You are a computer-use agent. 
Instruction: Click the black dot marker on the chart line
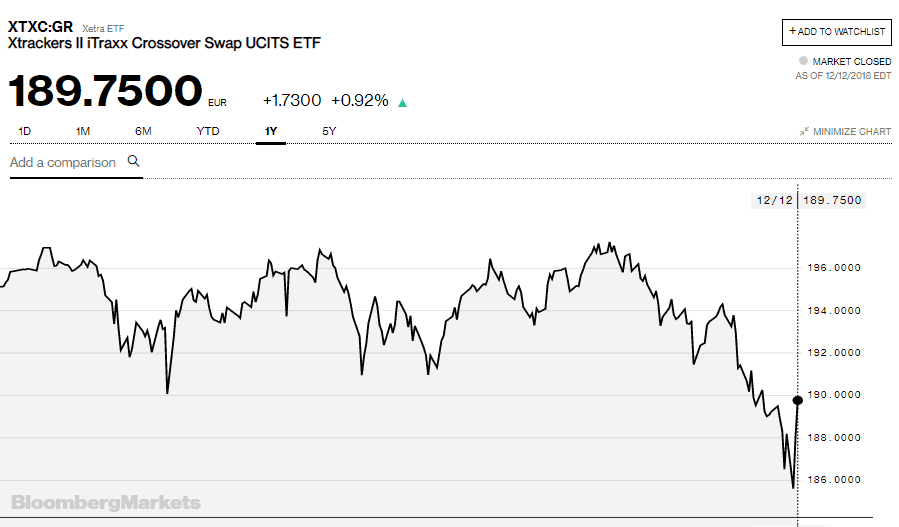pyautogui.click(x=797, y=401)
